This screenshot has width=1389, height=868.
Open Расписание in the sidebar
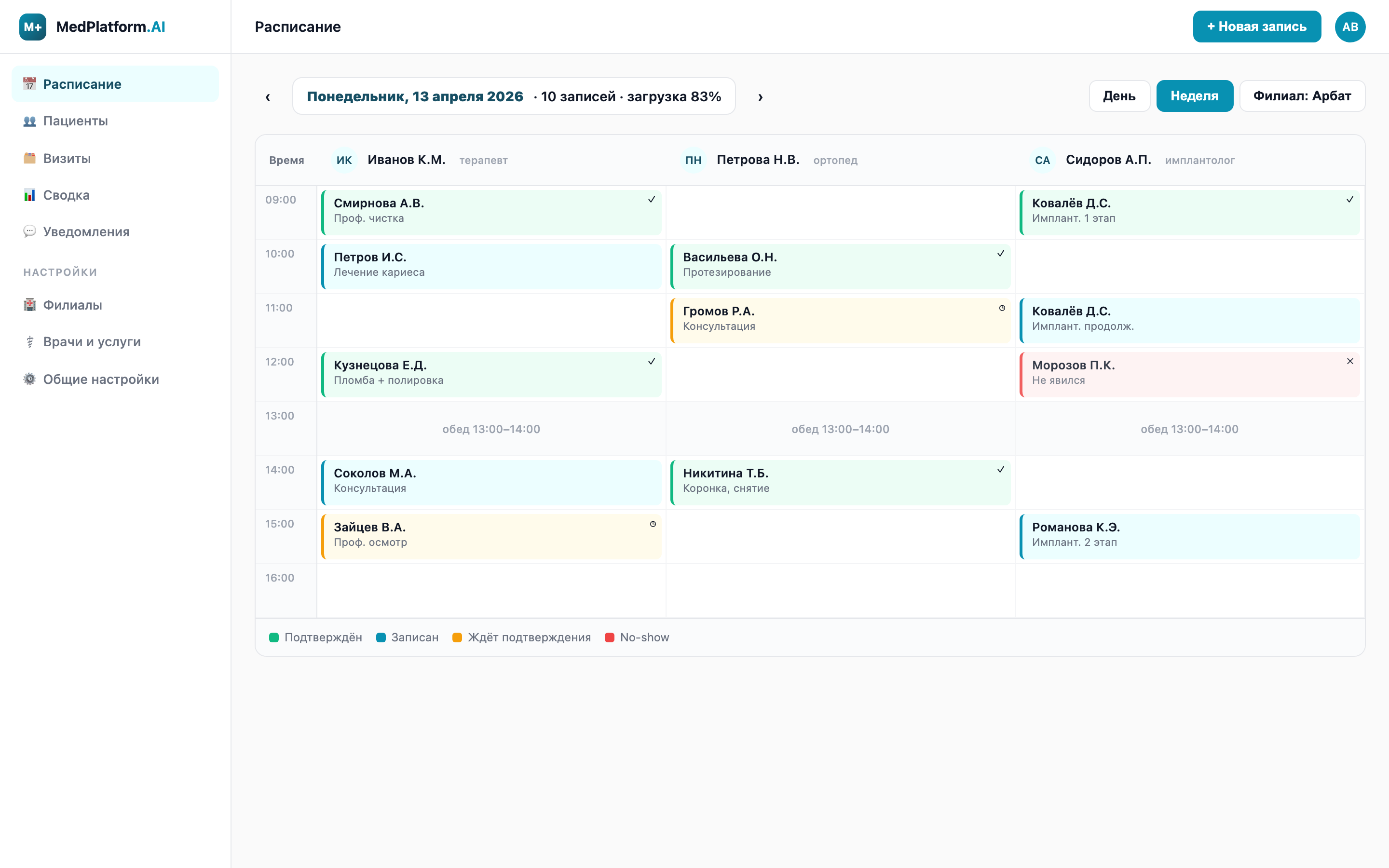click(115, 84)
